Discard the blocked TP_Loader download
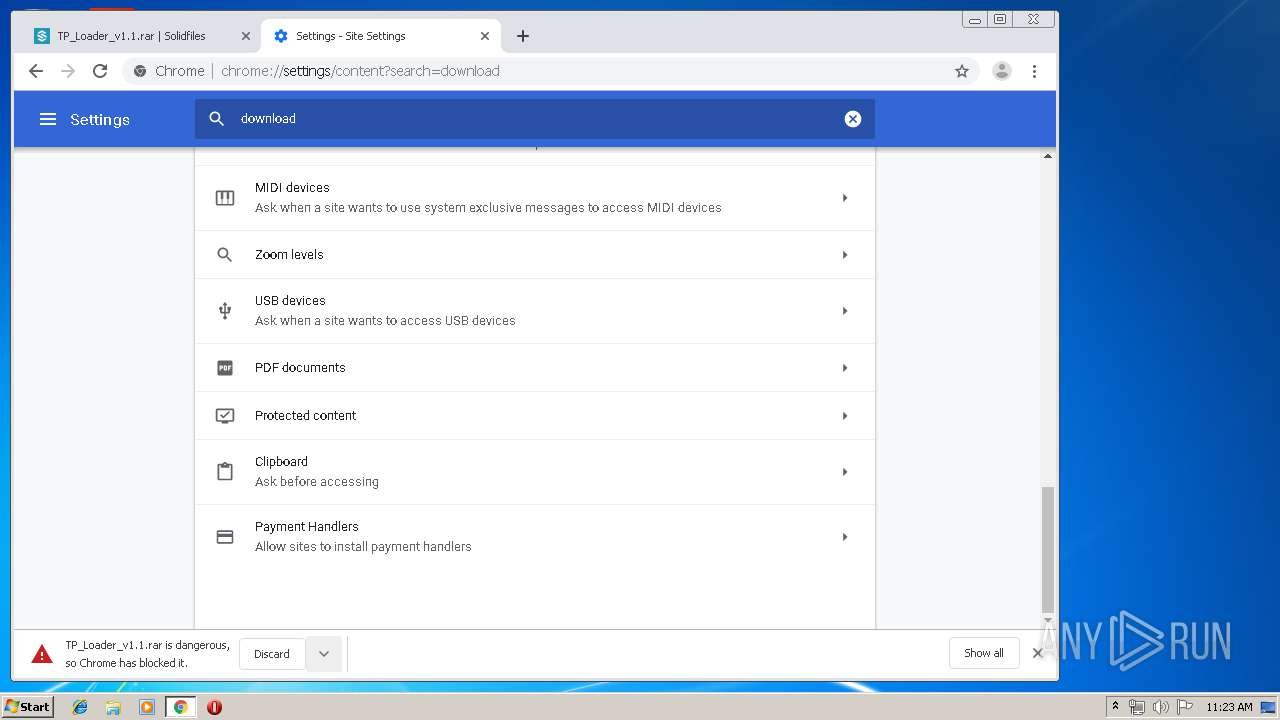This screenshot has width=1280, height=720. pos(272,654)
